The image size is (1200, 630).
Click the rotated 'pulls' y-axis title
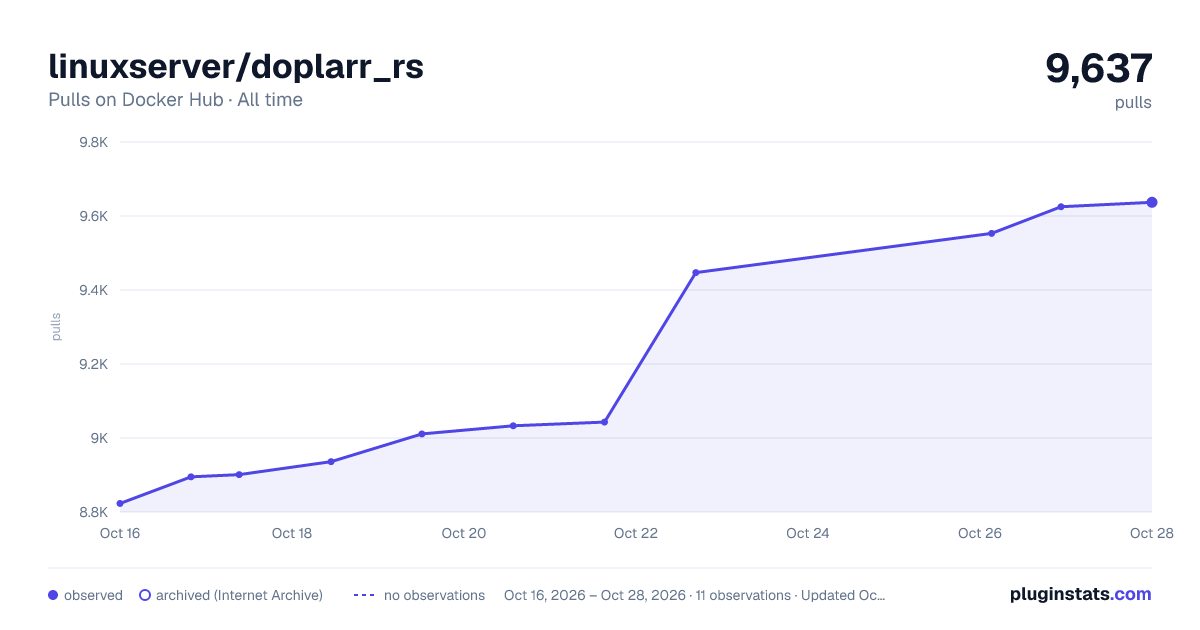[57, 327]
